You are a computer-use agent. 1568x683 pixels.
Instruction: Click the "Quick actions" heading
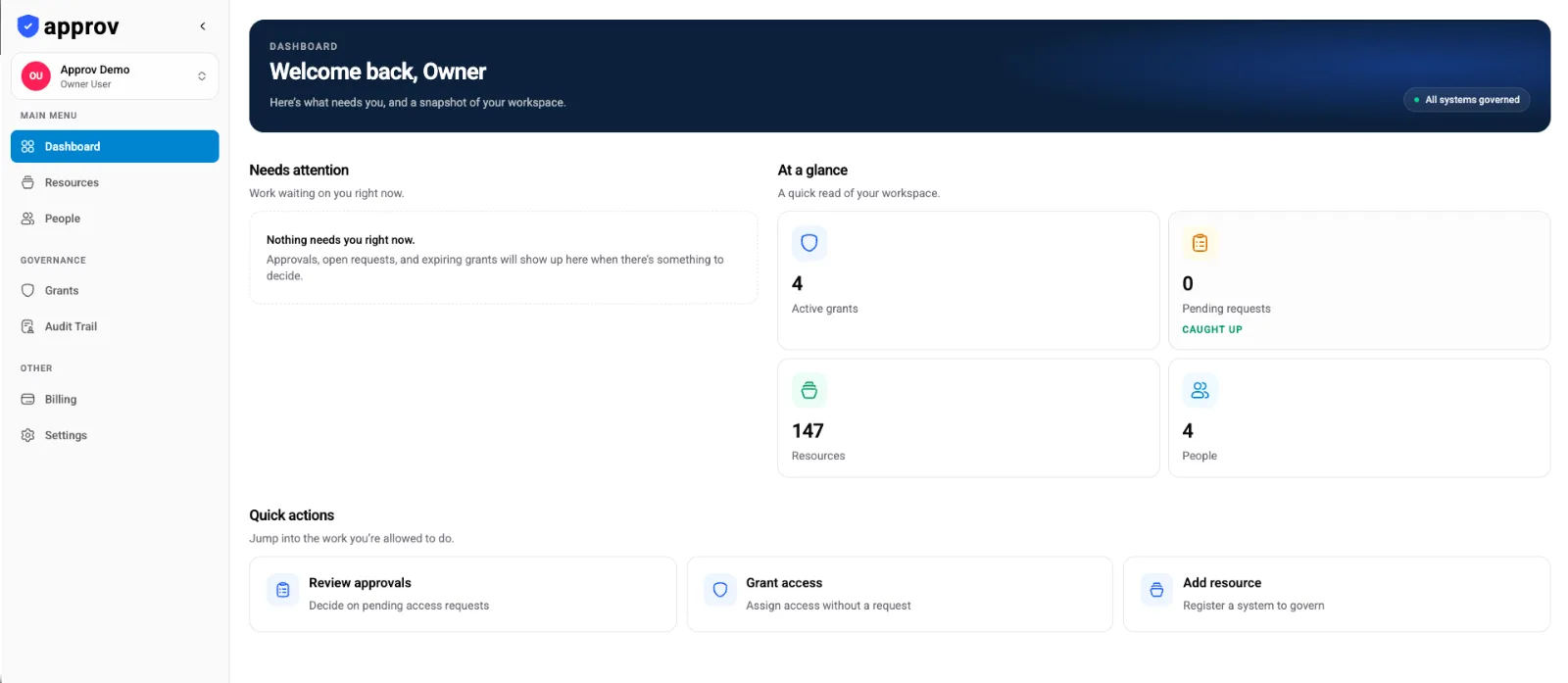[291, 515]
